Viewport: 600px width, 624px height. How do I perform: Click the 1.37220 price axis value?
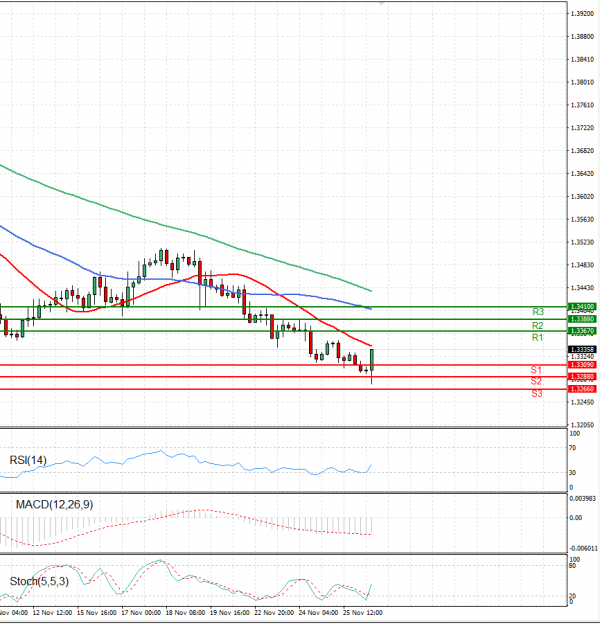coord(582,128)
